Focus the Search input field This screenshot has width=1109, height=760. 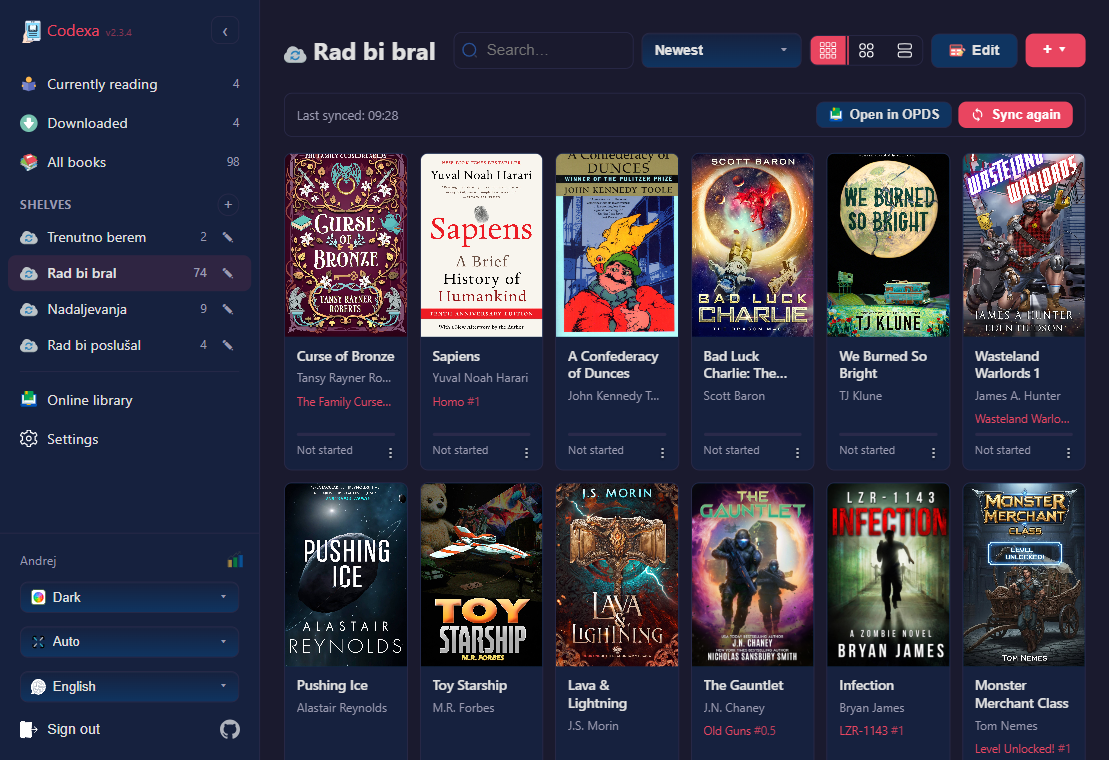point(543,50)
